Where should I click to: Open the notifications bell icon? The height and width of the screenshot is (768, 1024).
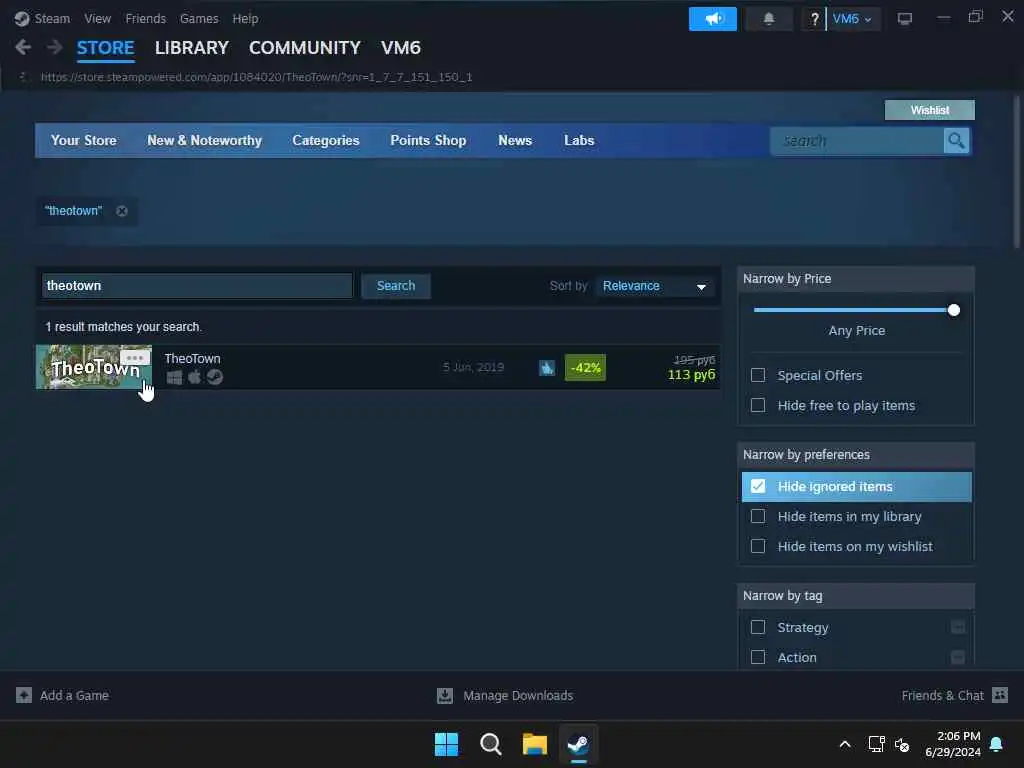pyautogui.click(x=769, y=19)
